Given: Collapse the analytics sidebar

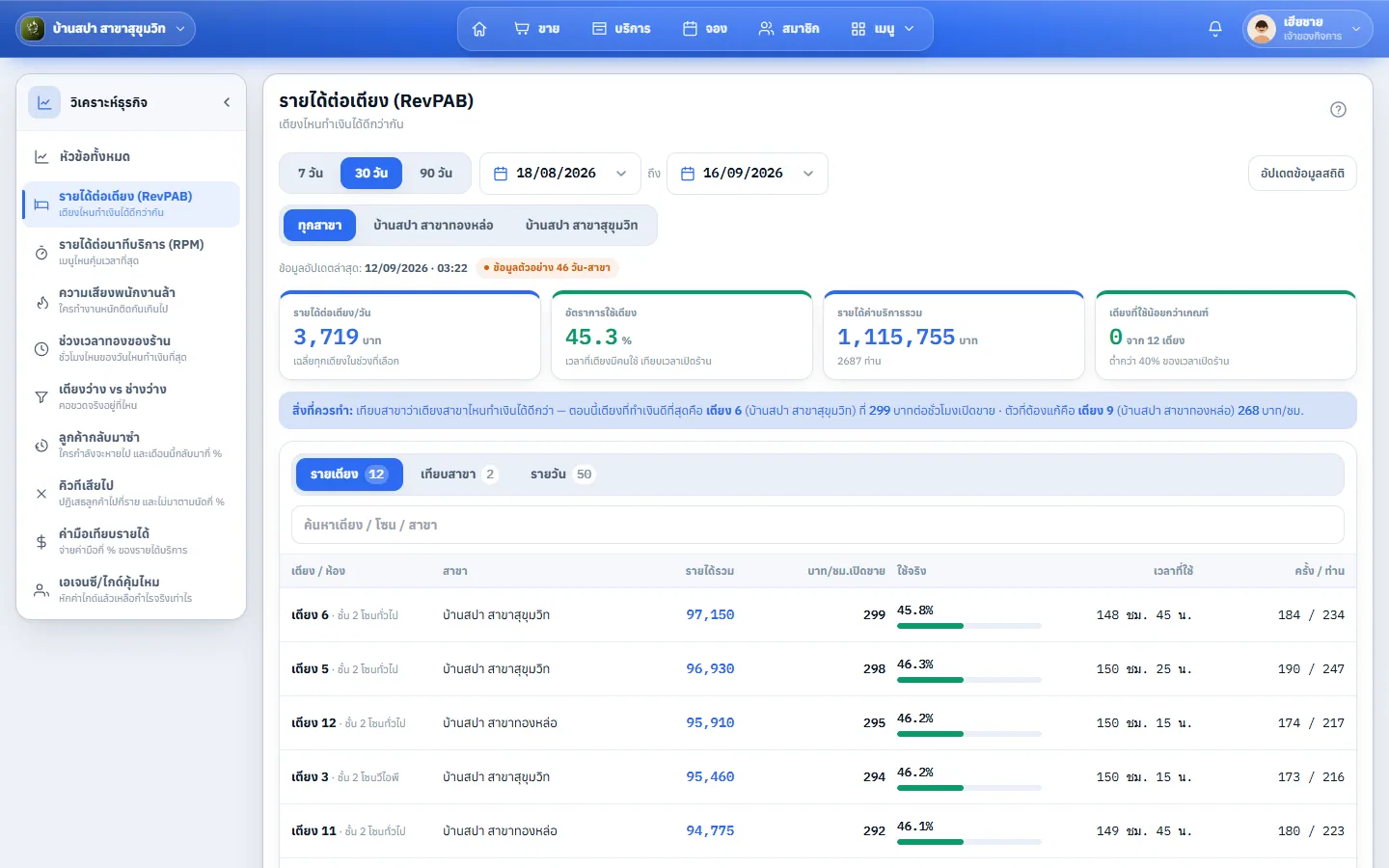Looking at the screenshot, I should click(x=227, y=102).
